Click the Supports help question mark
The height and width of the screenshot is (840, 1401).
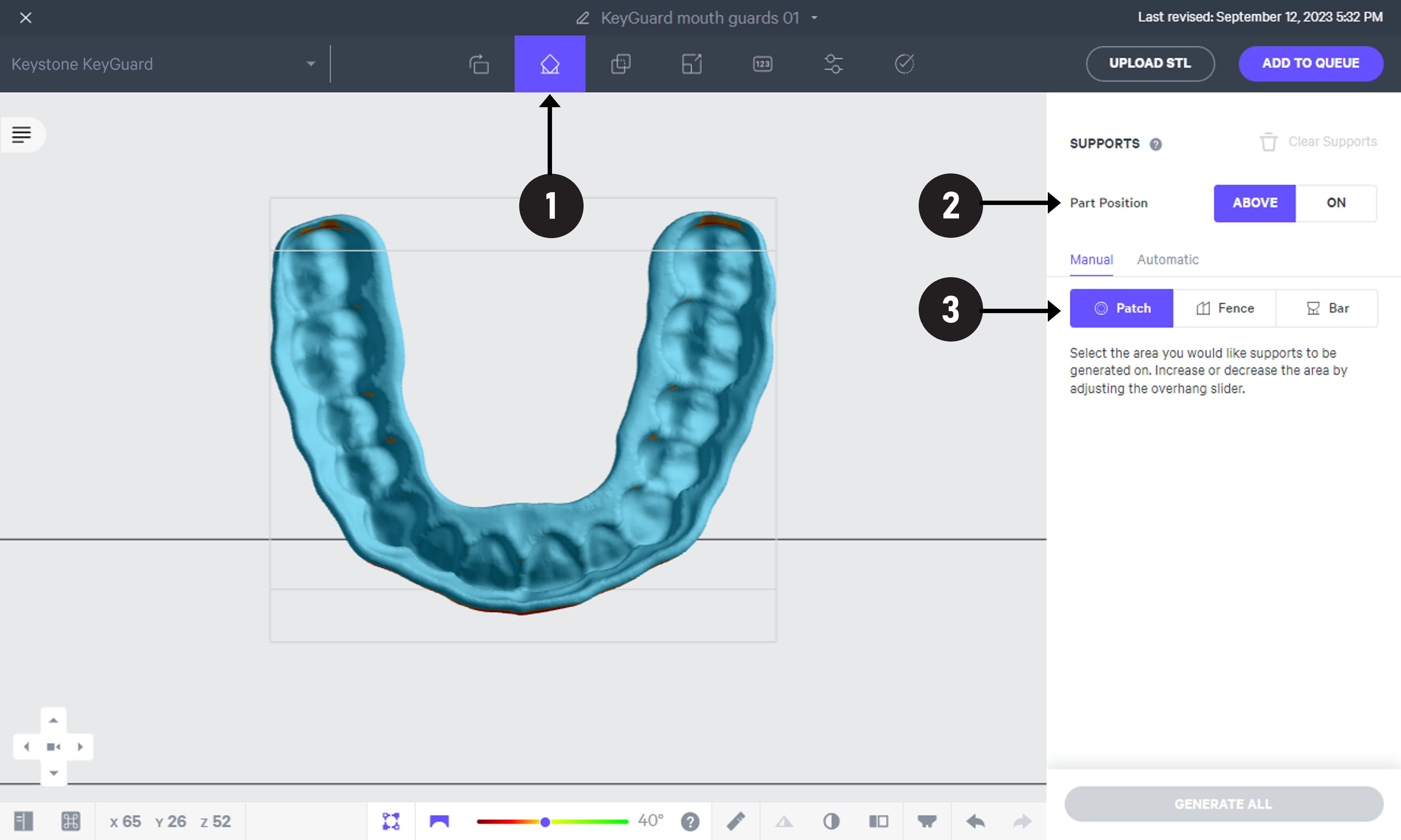click(1156, 144)
